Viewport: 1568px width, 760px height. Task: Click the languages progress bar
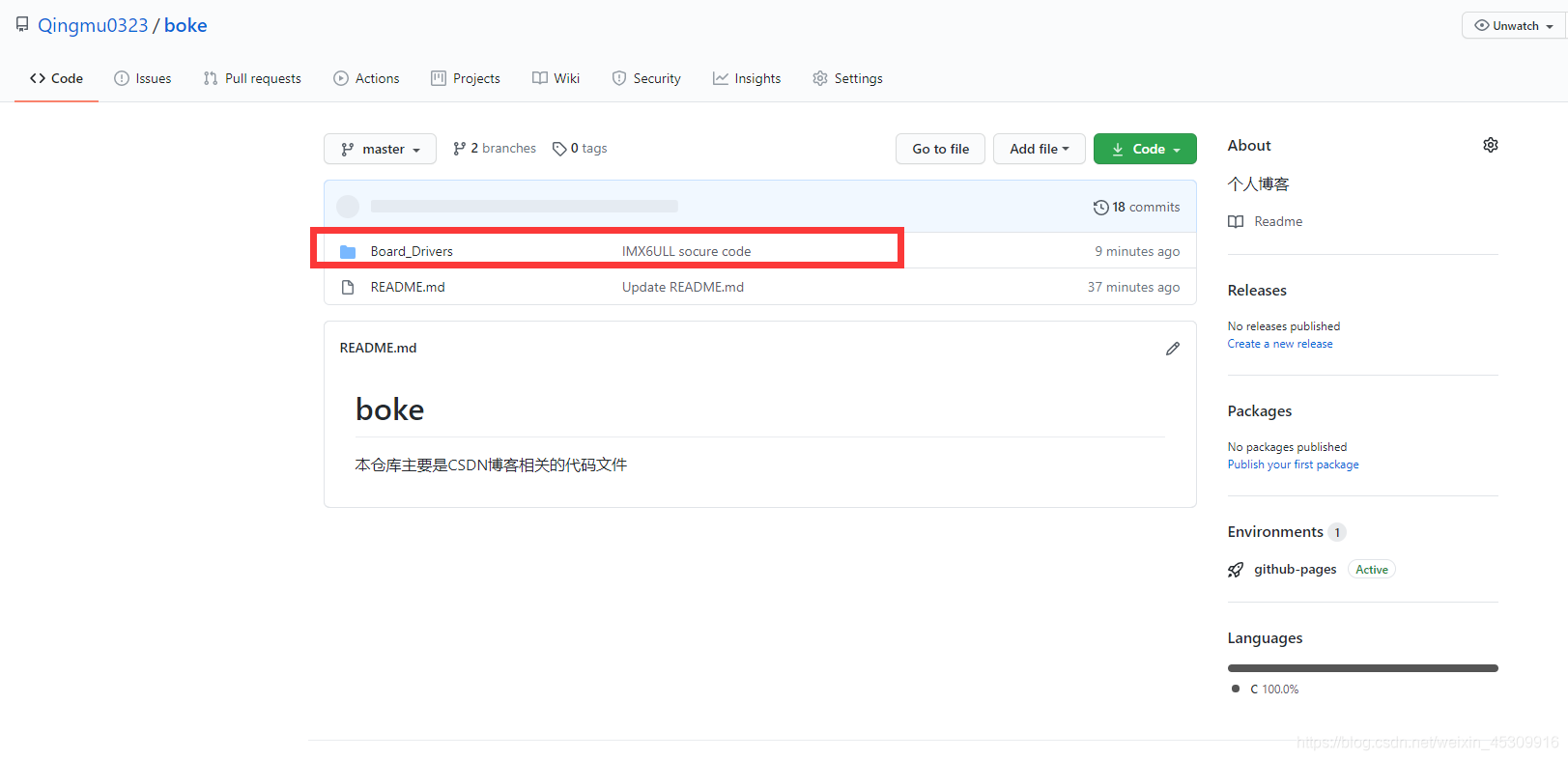1362,668
